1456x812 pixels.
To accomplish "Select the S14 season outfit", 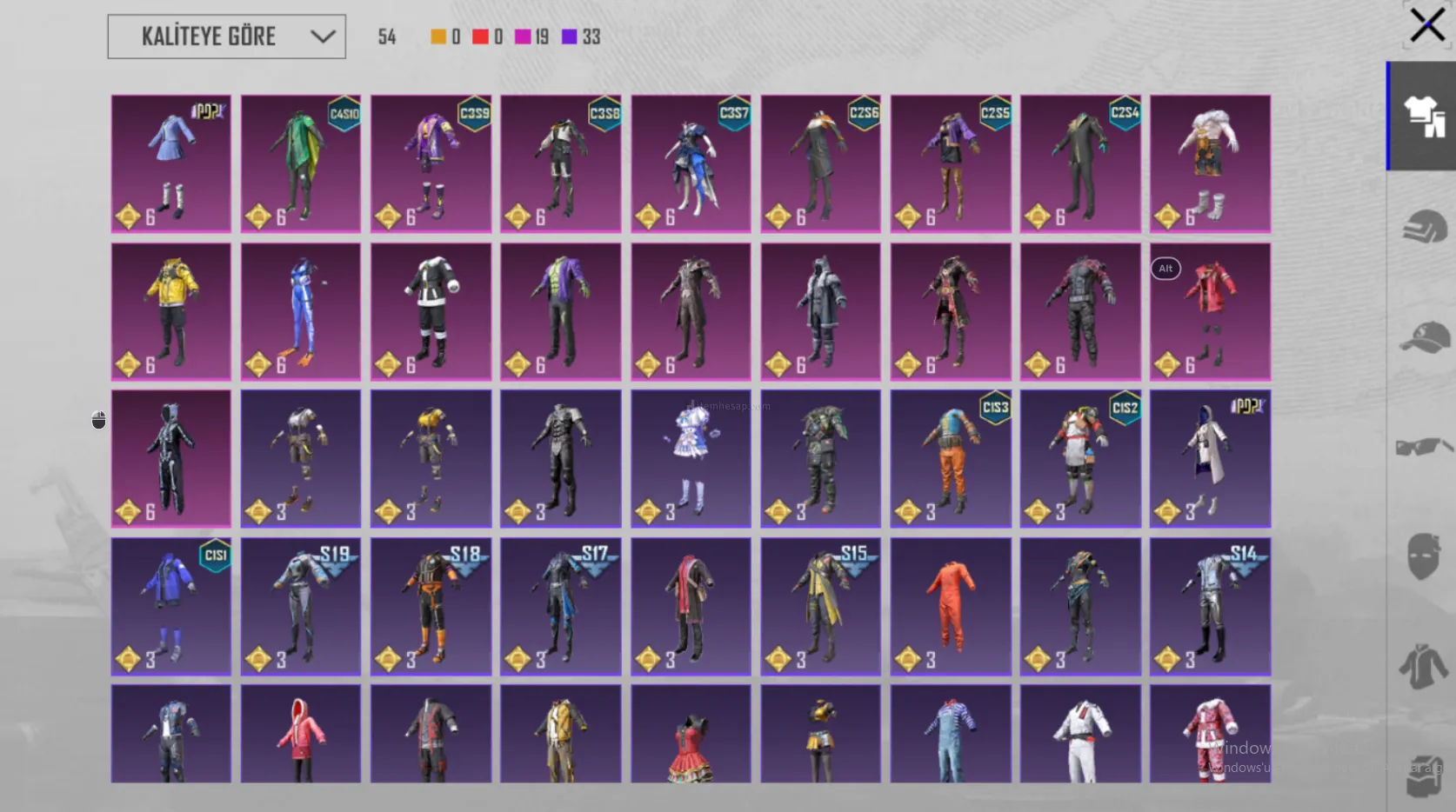I will pos(1210,606).
